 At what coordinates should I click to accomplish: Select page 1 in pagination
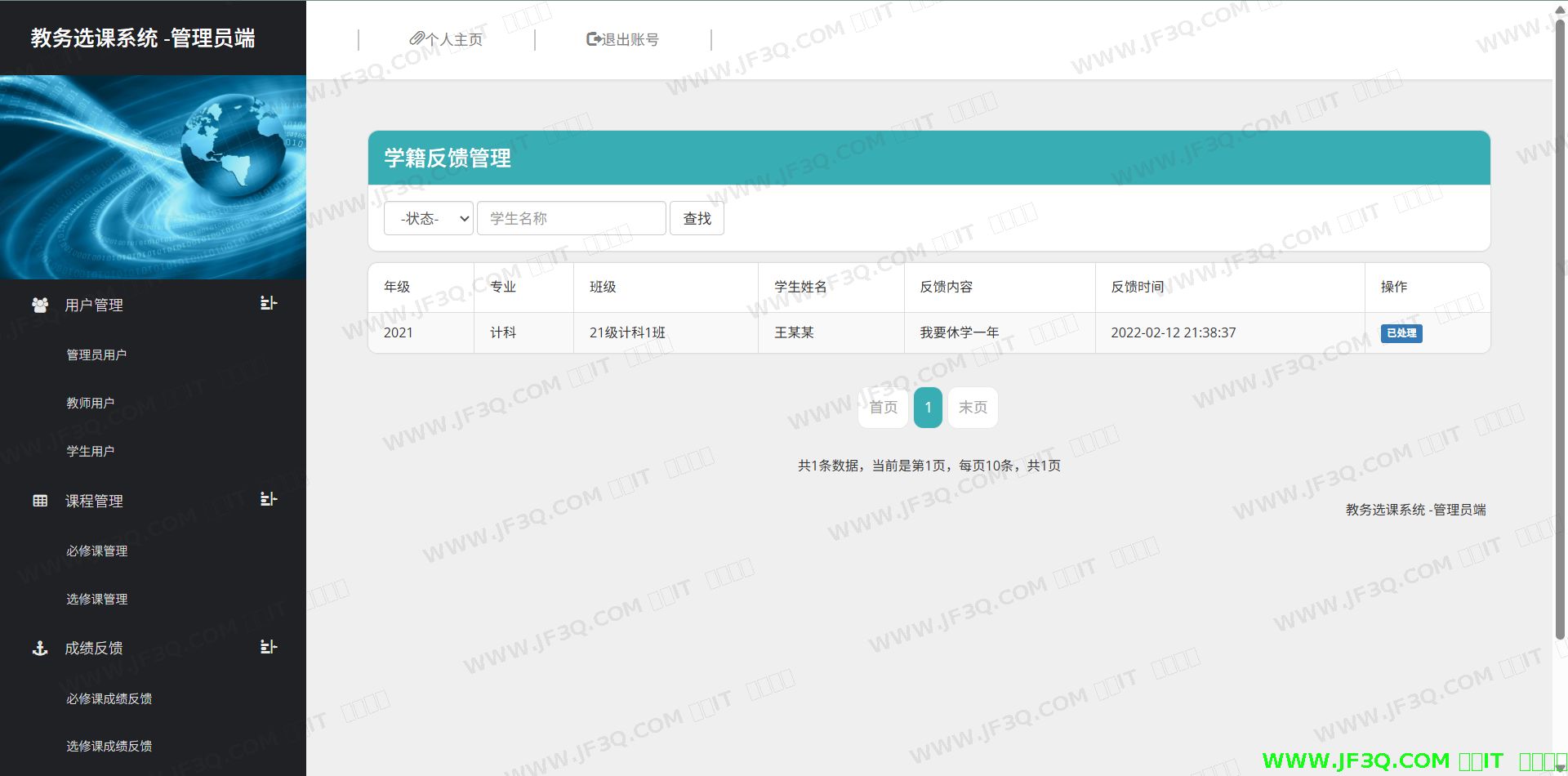928,407
